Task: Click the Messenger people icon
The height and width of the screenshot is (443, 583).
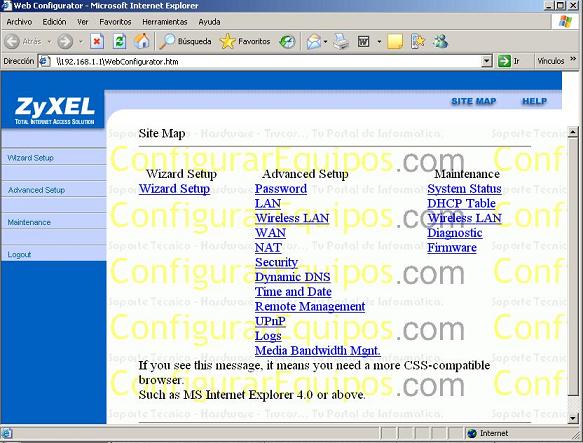Action: click(440, 41)
